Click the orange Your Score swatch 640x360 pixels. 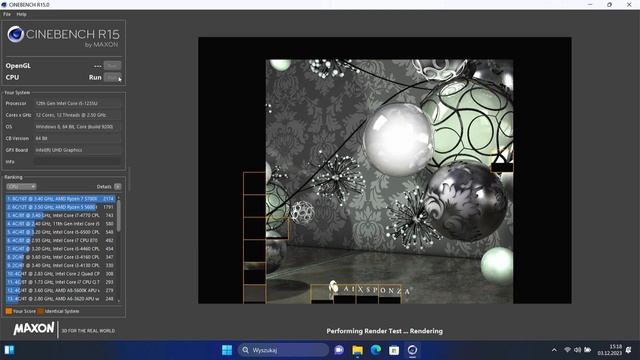(9, 311)
